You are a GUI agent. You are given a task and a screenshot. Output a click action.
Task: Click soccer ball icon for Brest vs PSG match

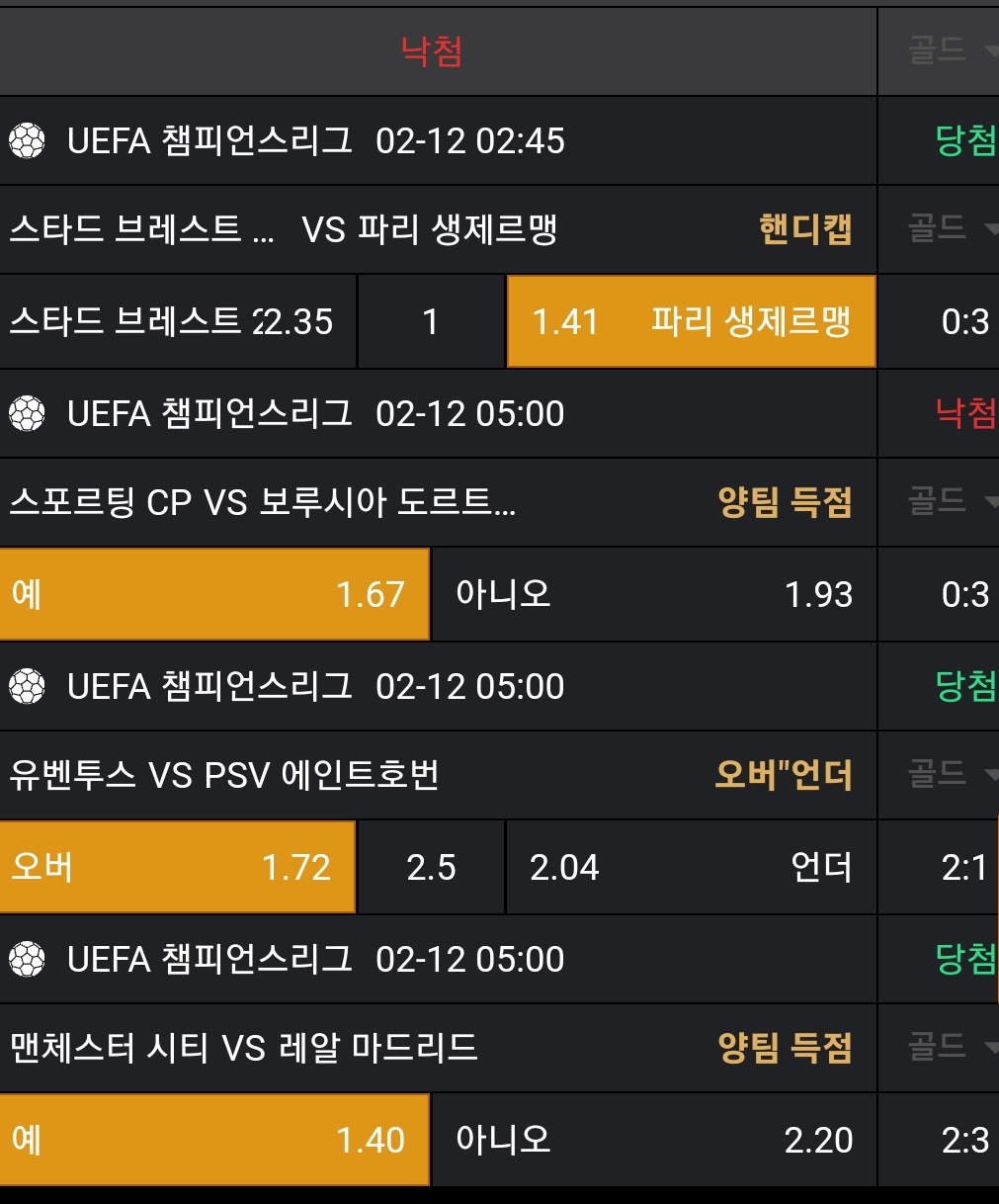coord(27,140)
